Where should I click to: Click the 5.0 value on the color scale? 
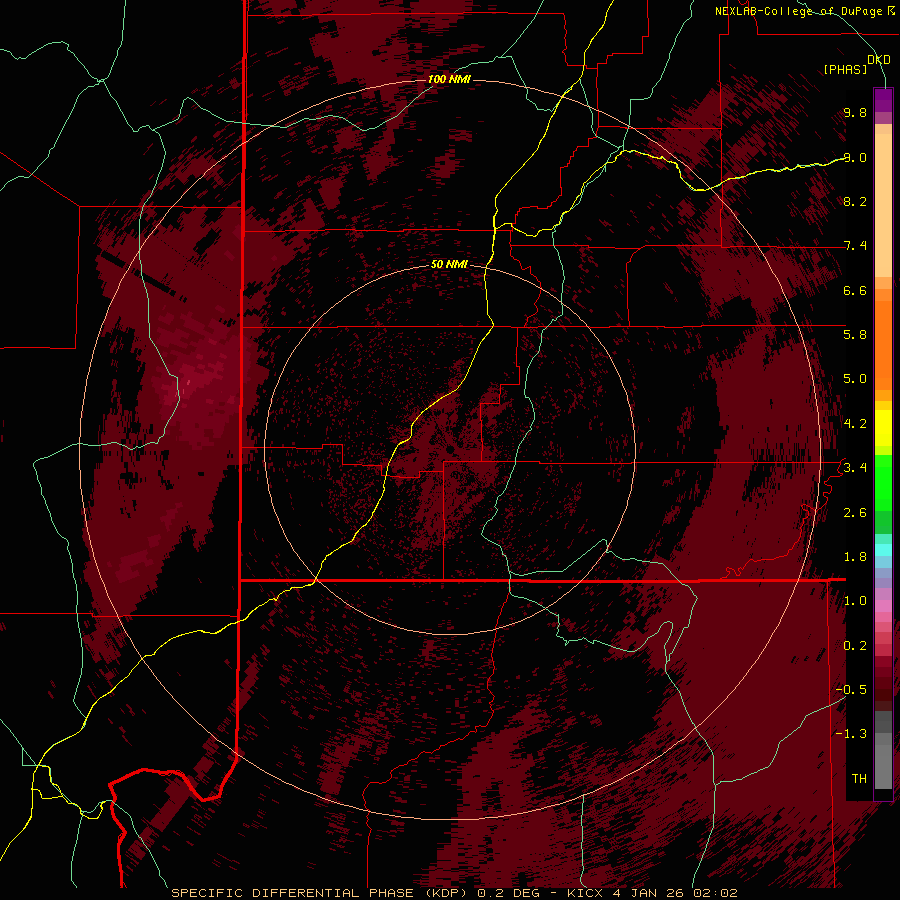pyautogui.click(x=855, y=379)
